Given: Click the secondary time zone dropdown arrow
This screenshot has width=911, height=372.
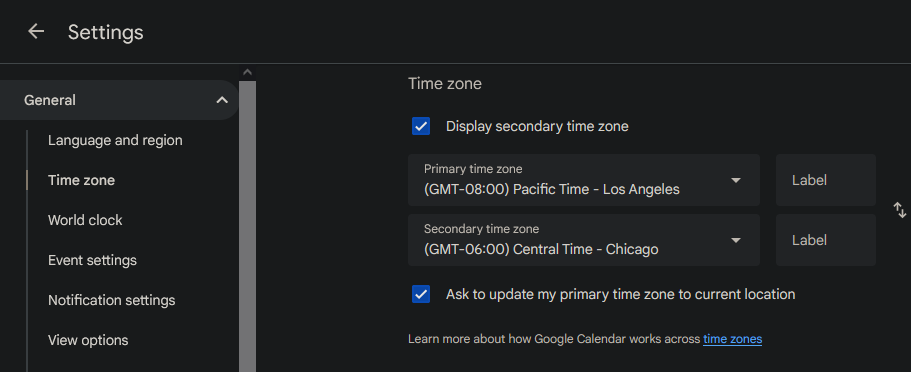Looking at the screenshot, I should [736, 241].
